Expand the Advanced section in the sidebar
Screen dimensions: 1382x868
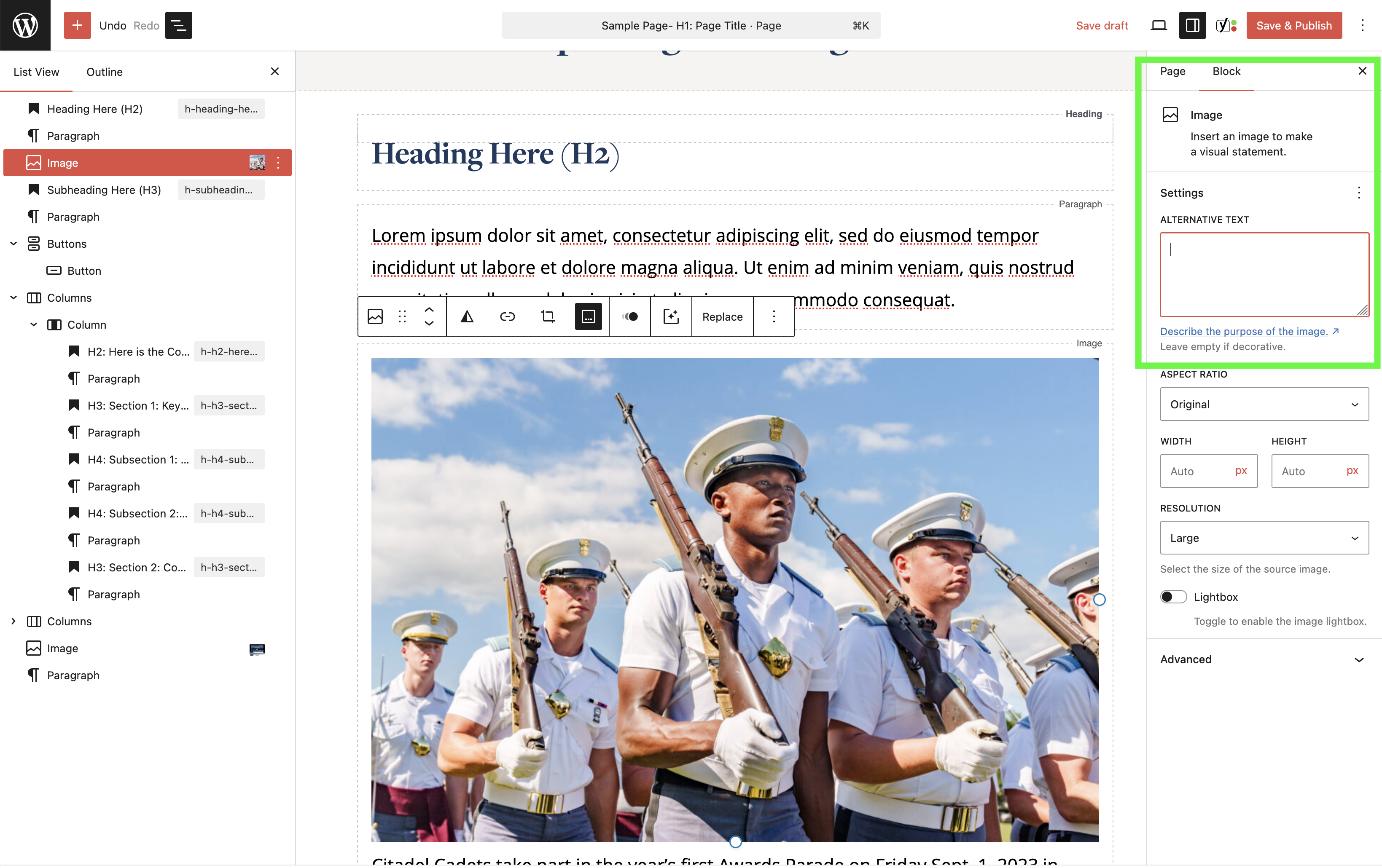1263,659
